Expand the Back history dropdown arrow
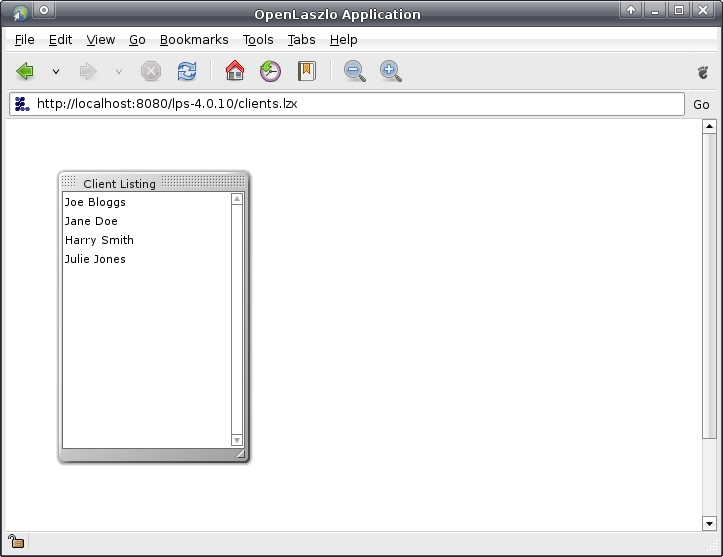 point(56,72)
